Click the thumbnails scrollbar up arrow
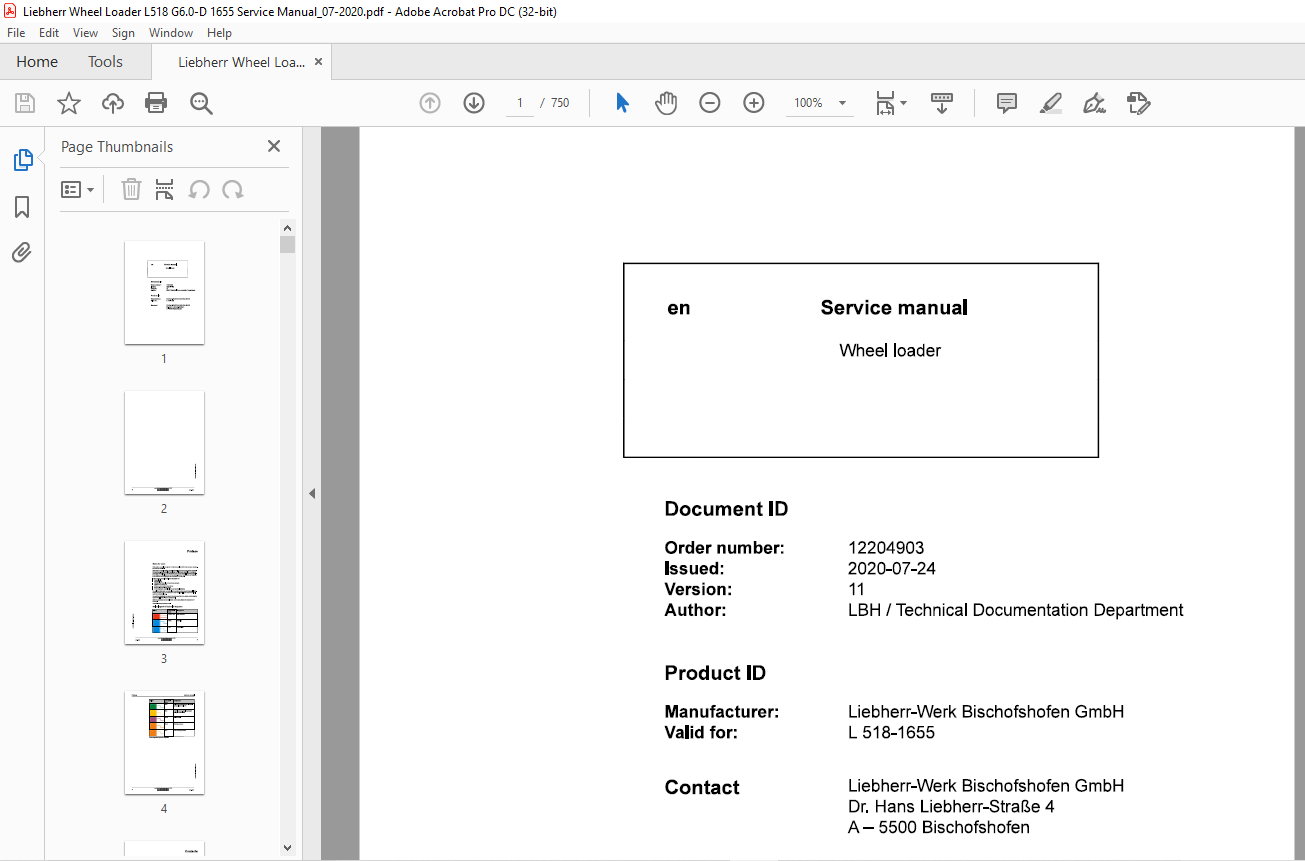This screenshot has width=1305, height=861. click(288, 227)
